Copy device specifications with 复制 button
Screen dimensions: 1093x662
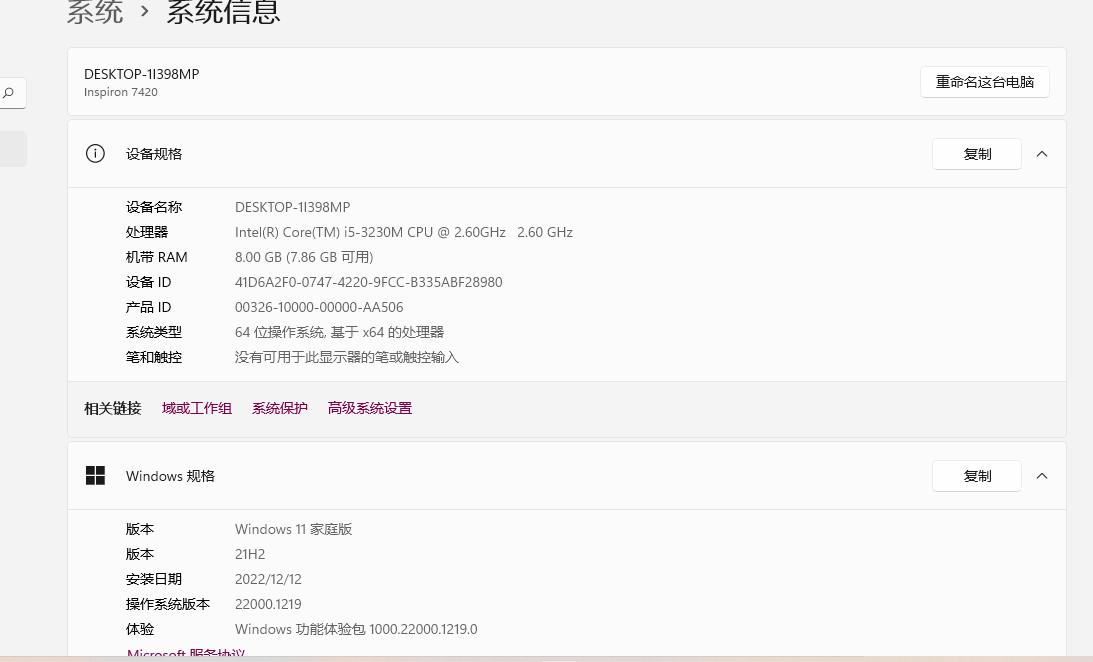(977, 154)
